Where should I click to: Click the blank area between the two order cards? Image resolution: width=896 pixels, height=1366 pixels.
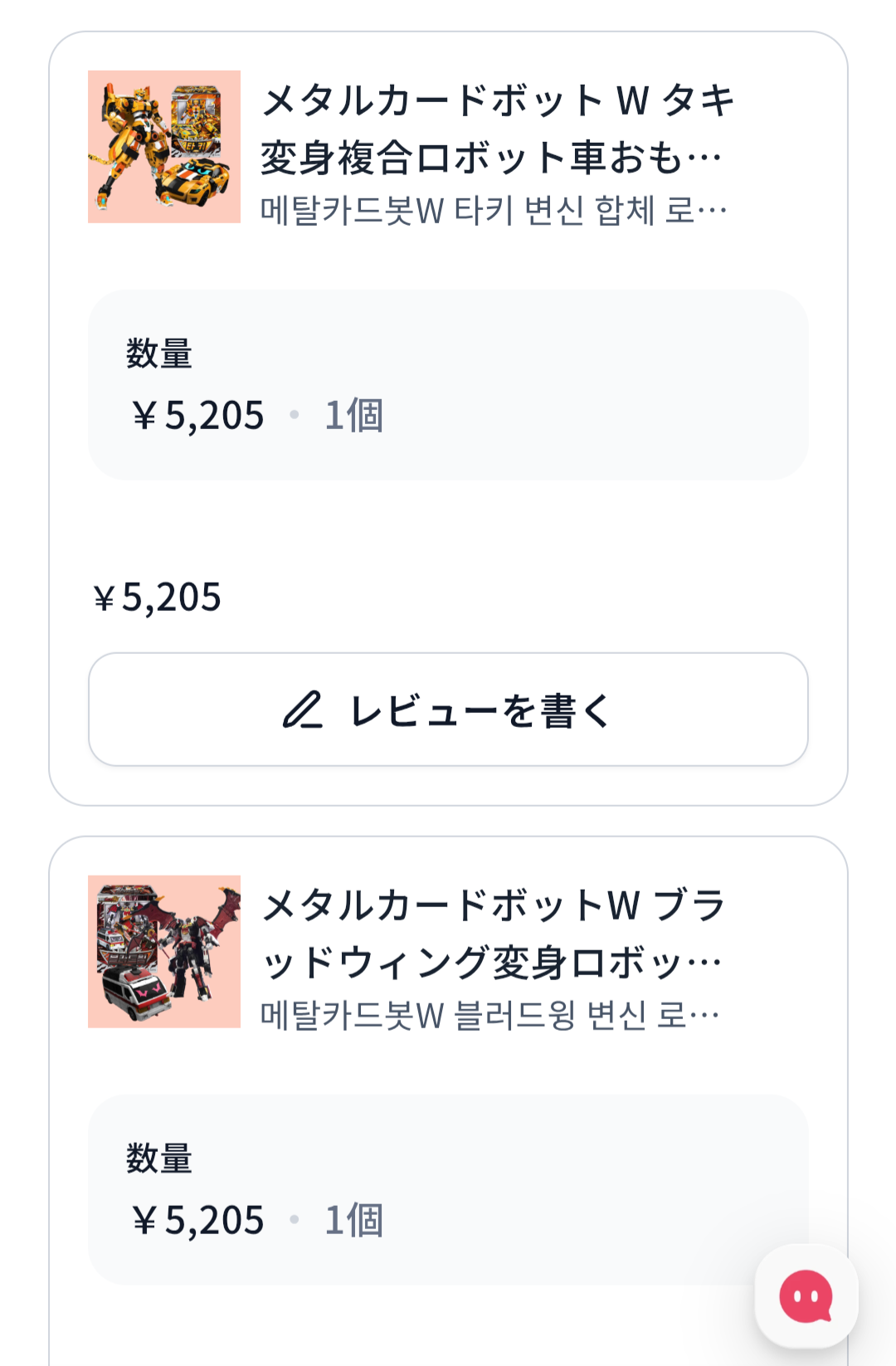(x=448, y=821)
